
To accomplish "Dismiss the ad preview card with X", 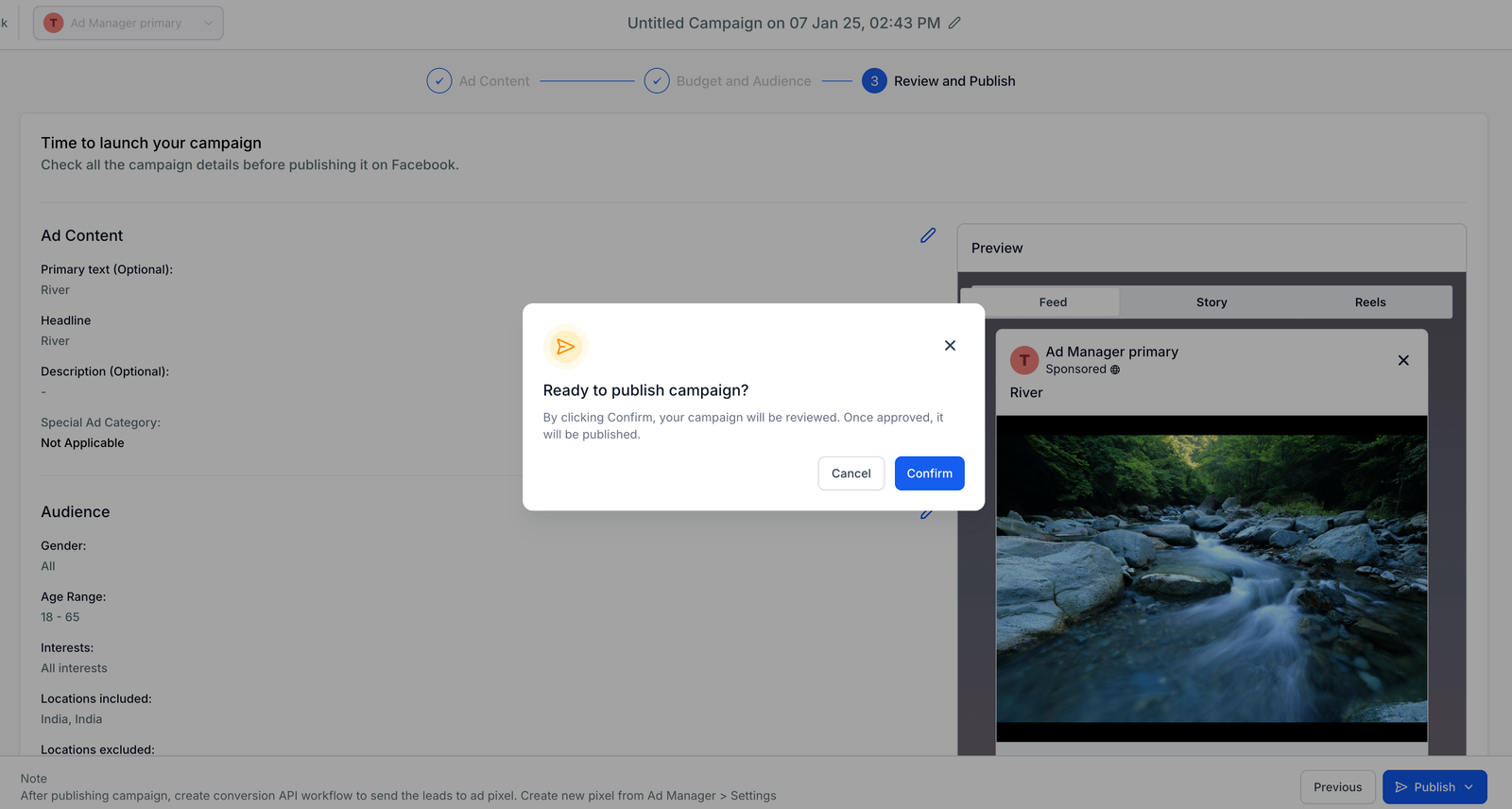I will (x=1403, y=360).
